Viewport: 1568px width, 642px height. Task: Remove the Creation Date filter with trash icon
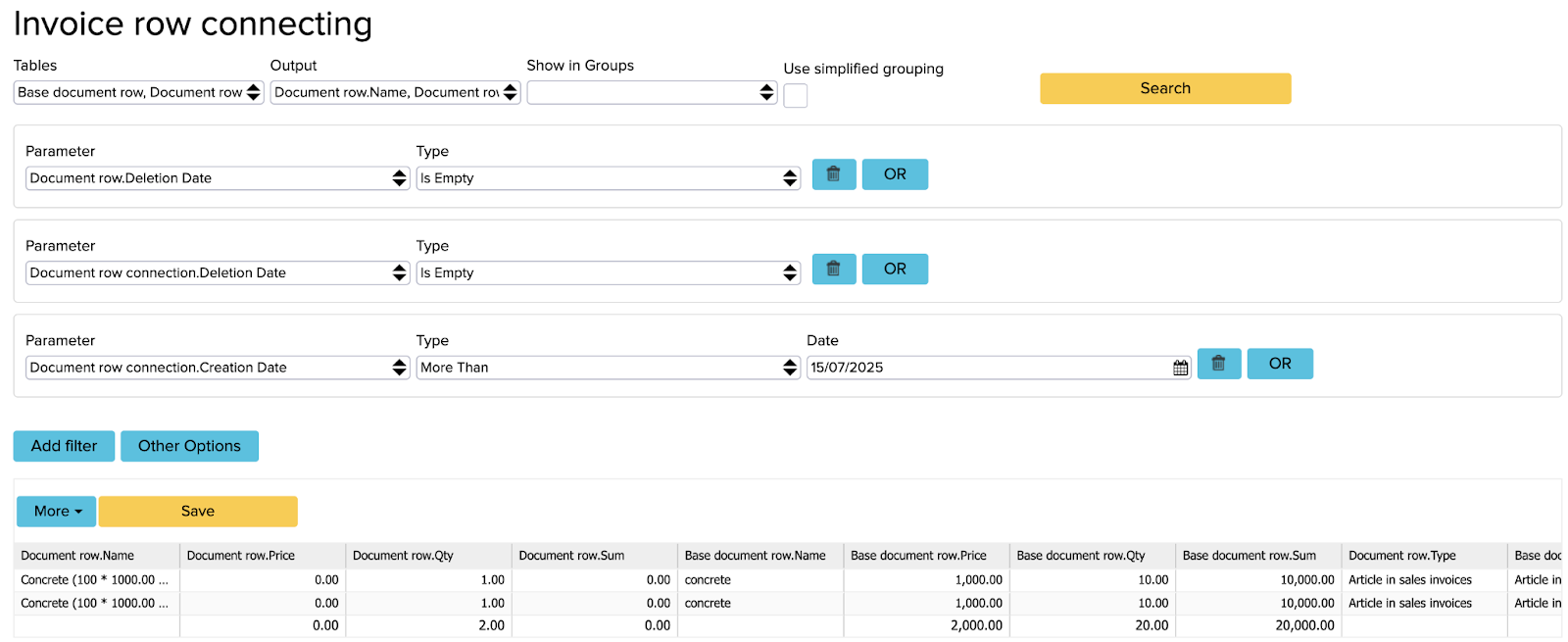(1218, 364)
